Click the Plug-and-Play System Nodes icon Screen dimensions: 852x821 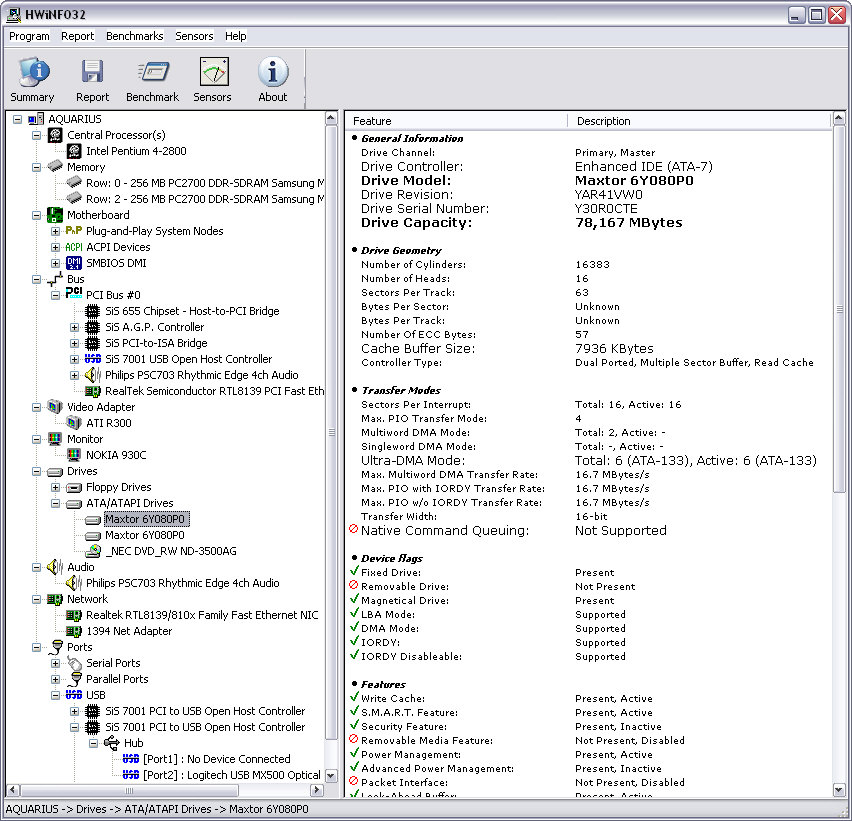point(74,231)
